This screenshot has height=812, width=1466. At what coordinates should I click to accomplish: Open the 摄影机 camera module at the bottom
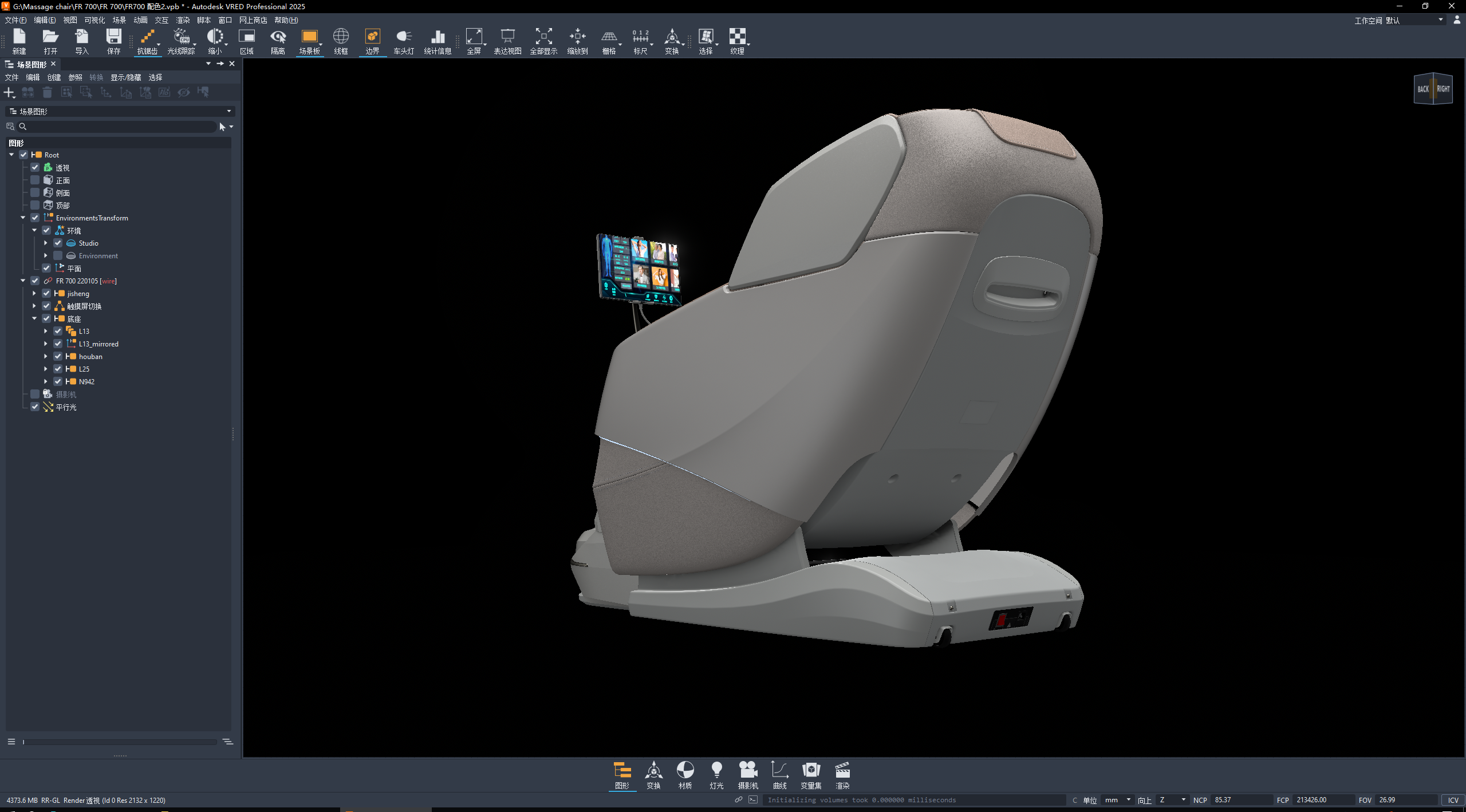[748, 775]
